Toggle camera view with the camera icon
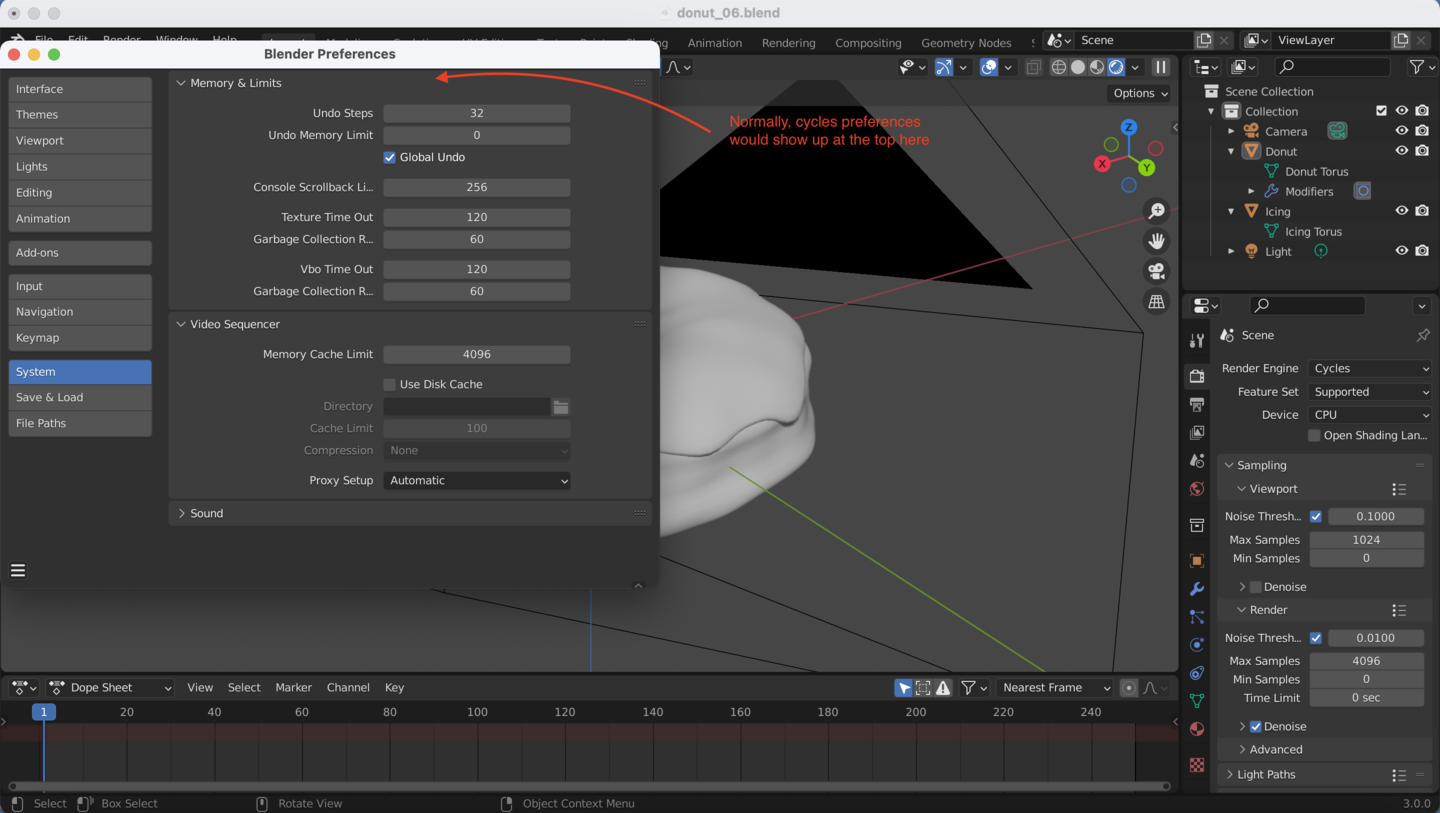Screen dimensions: 1440x813 click(1157, 271)
